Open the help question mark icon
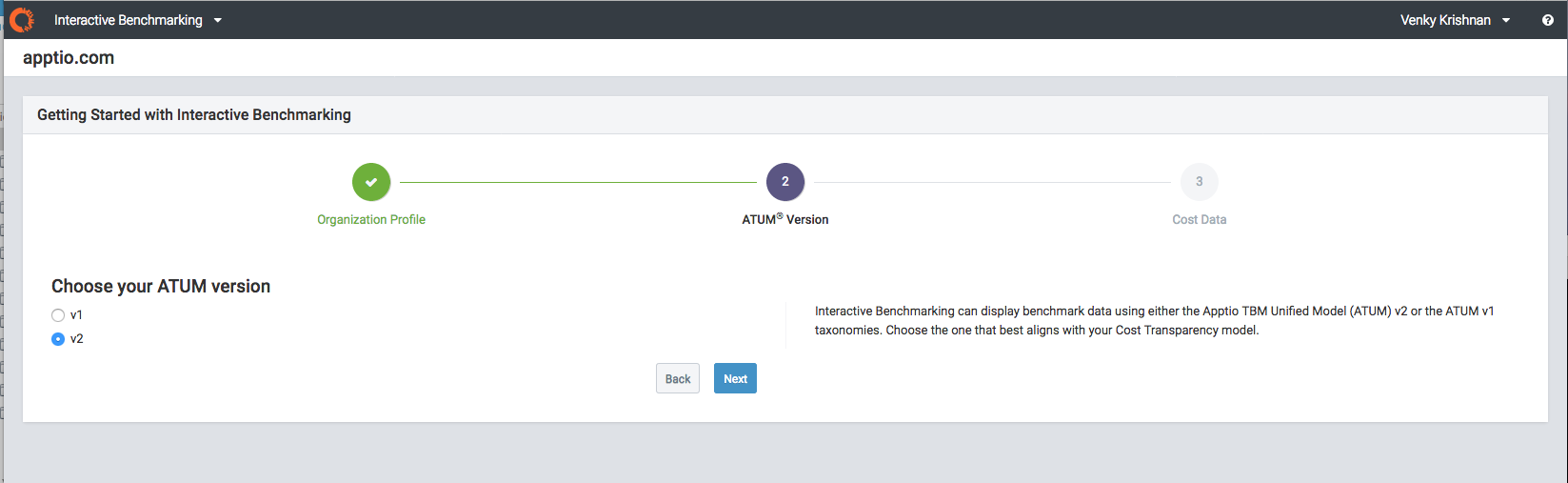Image resolution: width=1568 pixels, height=483 pixels. (x=1547, y=20)
